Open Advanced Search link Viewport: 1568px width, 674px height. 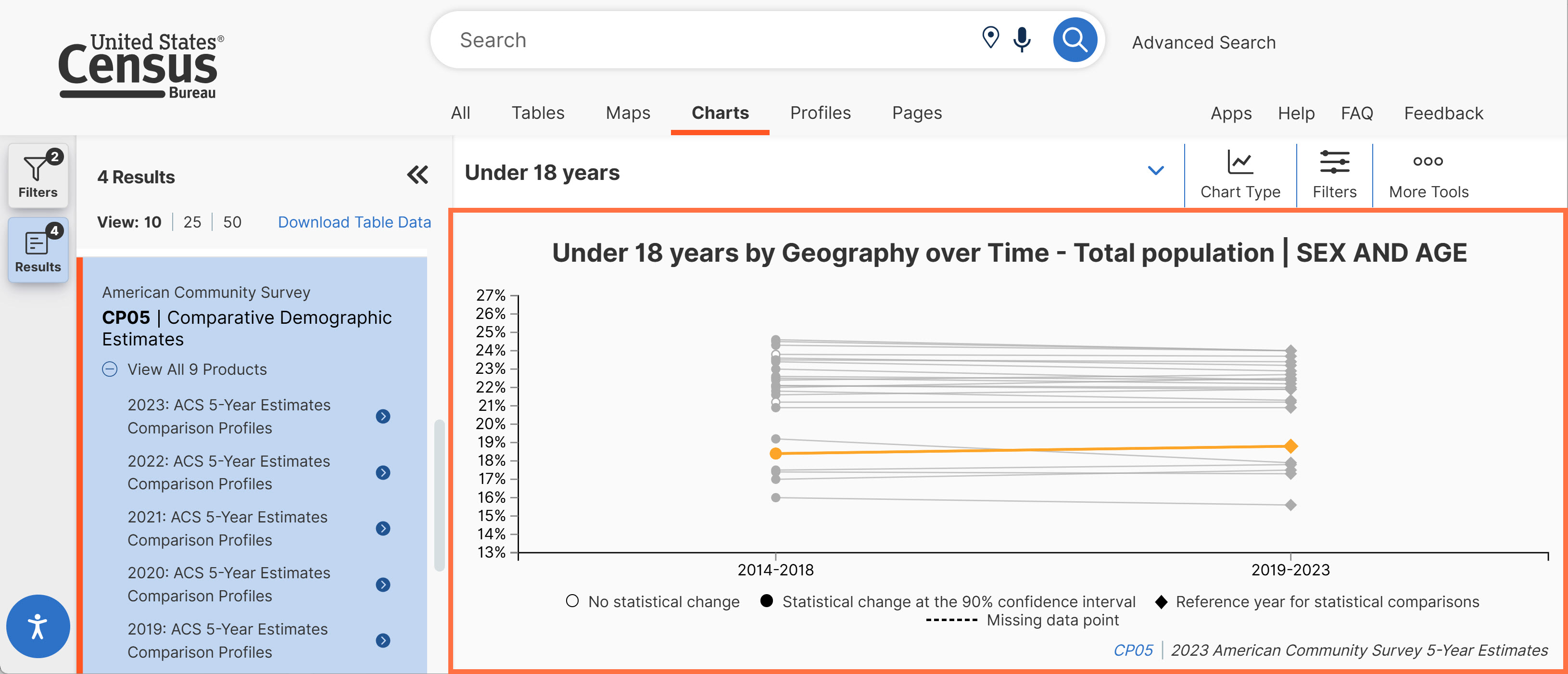(x=1203, y=43)
